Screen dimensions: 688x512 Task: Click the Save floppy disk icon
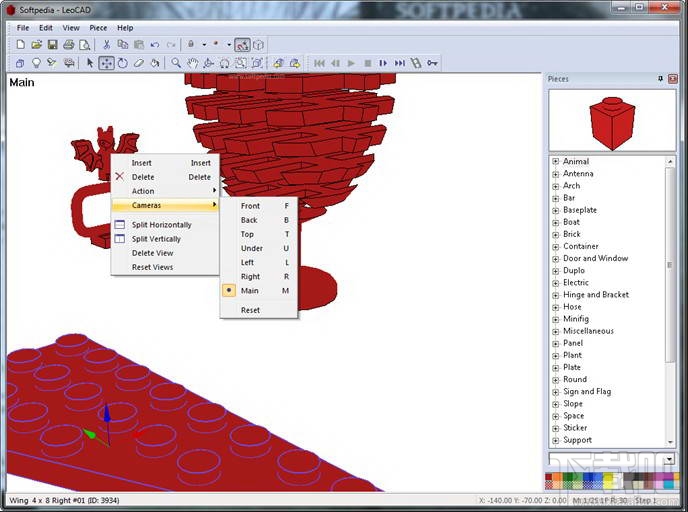(x=53, y=44)
